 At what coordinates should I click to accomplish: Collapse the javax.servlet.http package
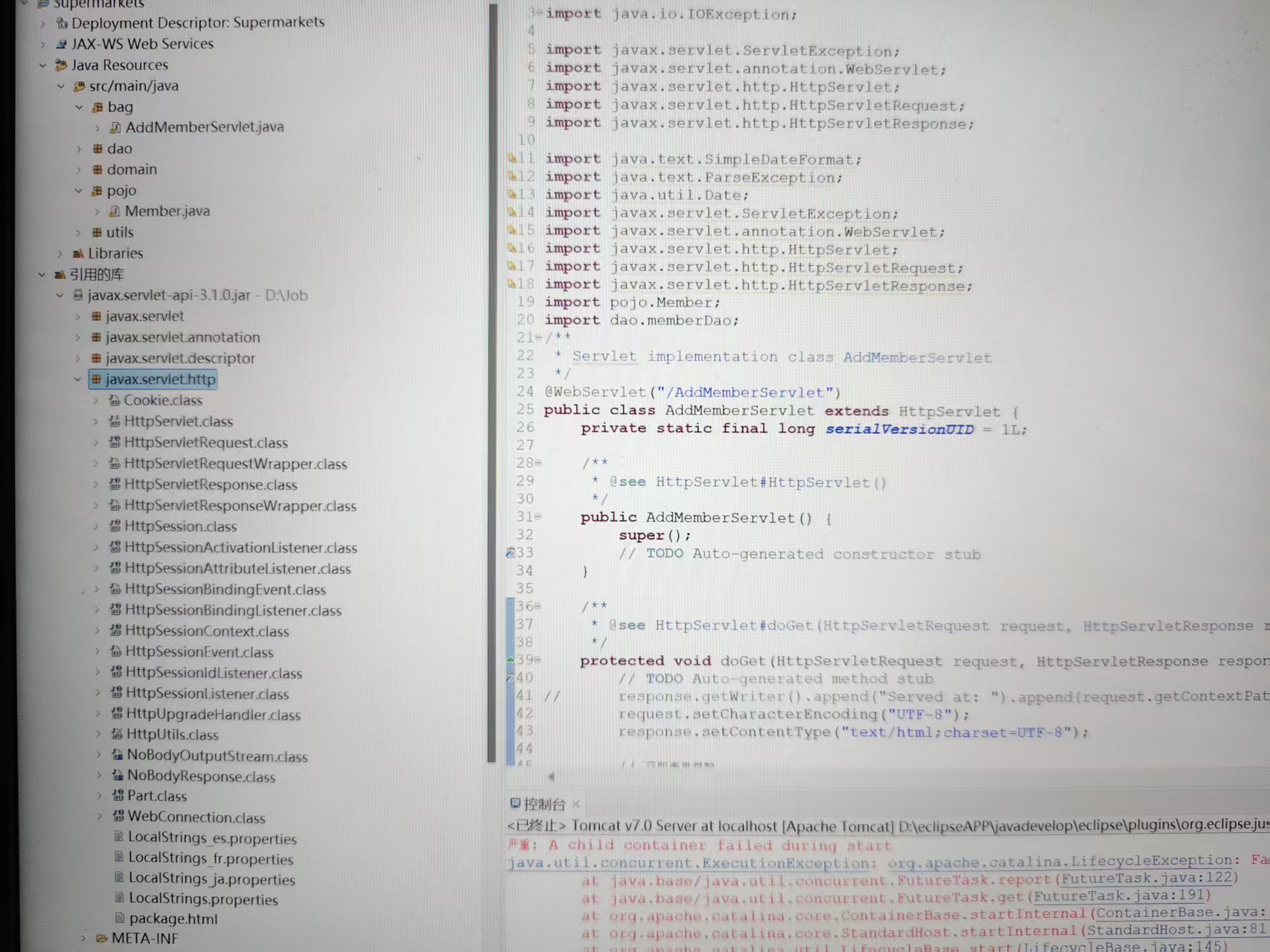click(x=77, y=379)
